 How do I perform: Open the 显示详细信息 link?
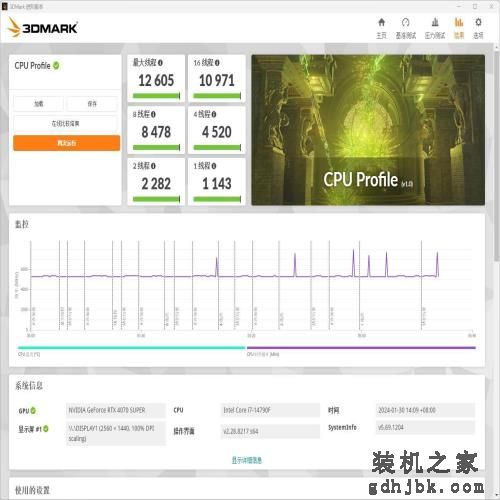tap(247, 460)
